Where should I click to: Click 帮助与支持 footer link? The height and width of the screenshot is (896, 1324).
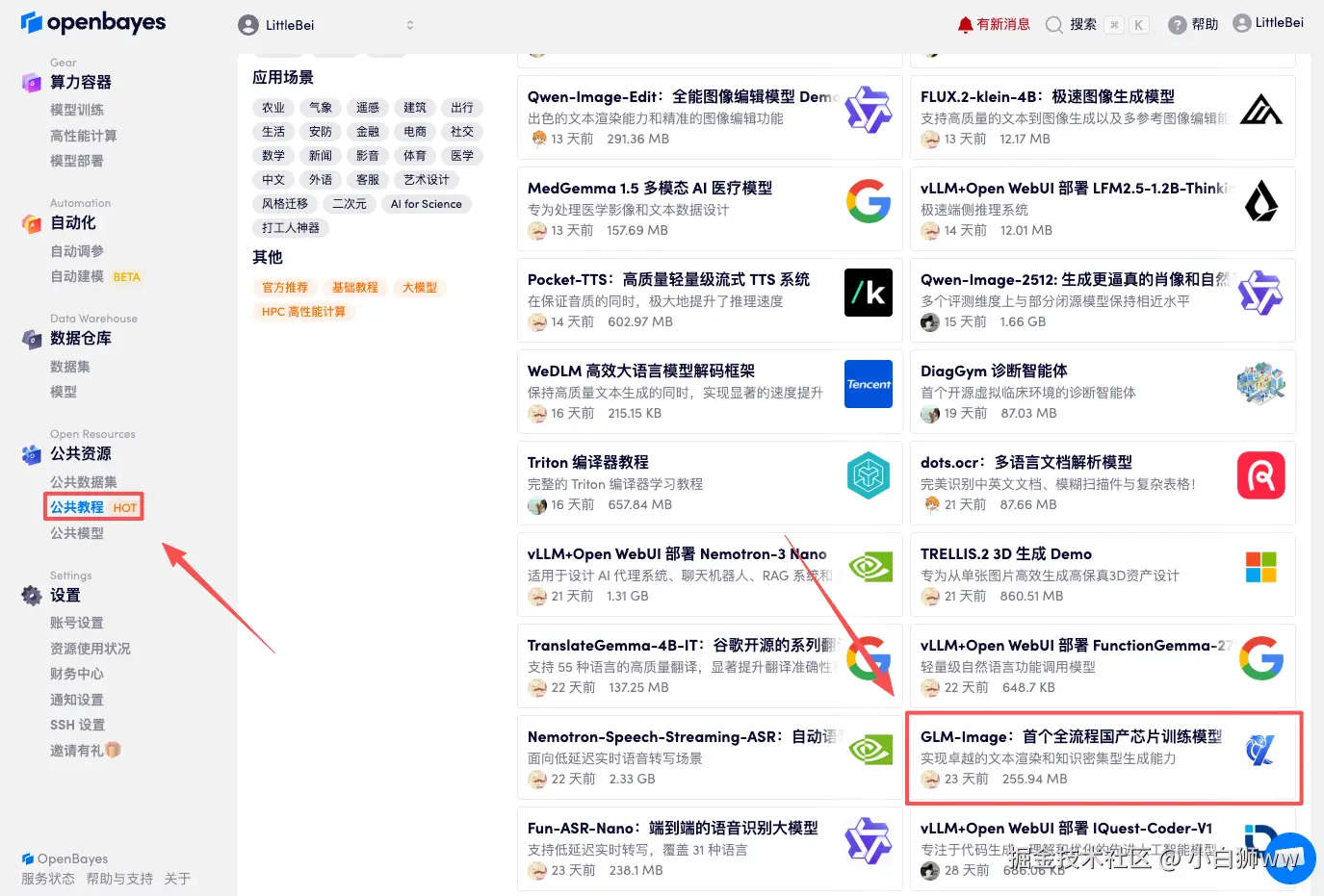(x=119, y=879)
